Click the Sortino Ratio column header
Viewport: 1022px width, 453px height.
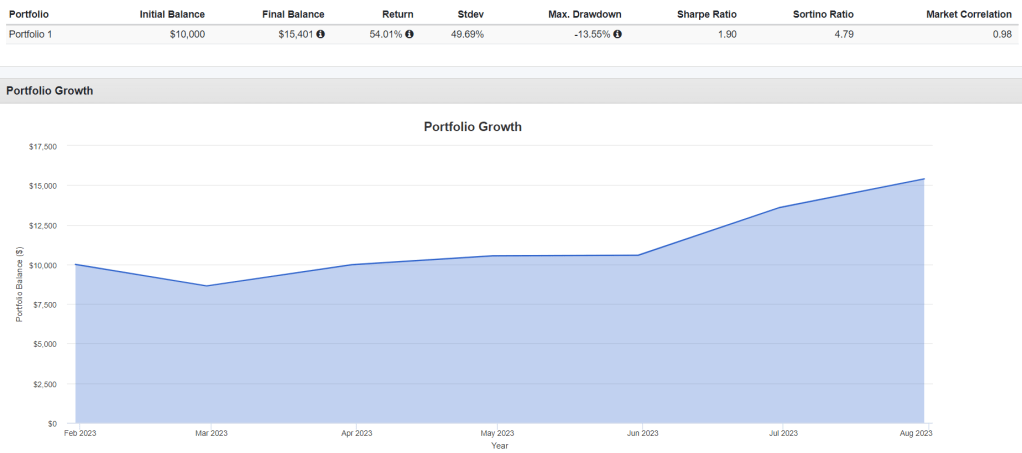(x=821, y=14)
